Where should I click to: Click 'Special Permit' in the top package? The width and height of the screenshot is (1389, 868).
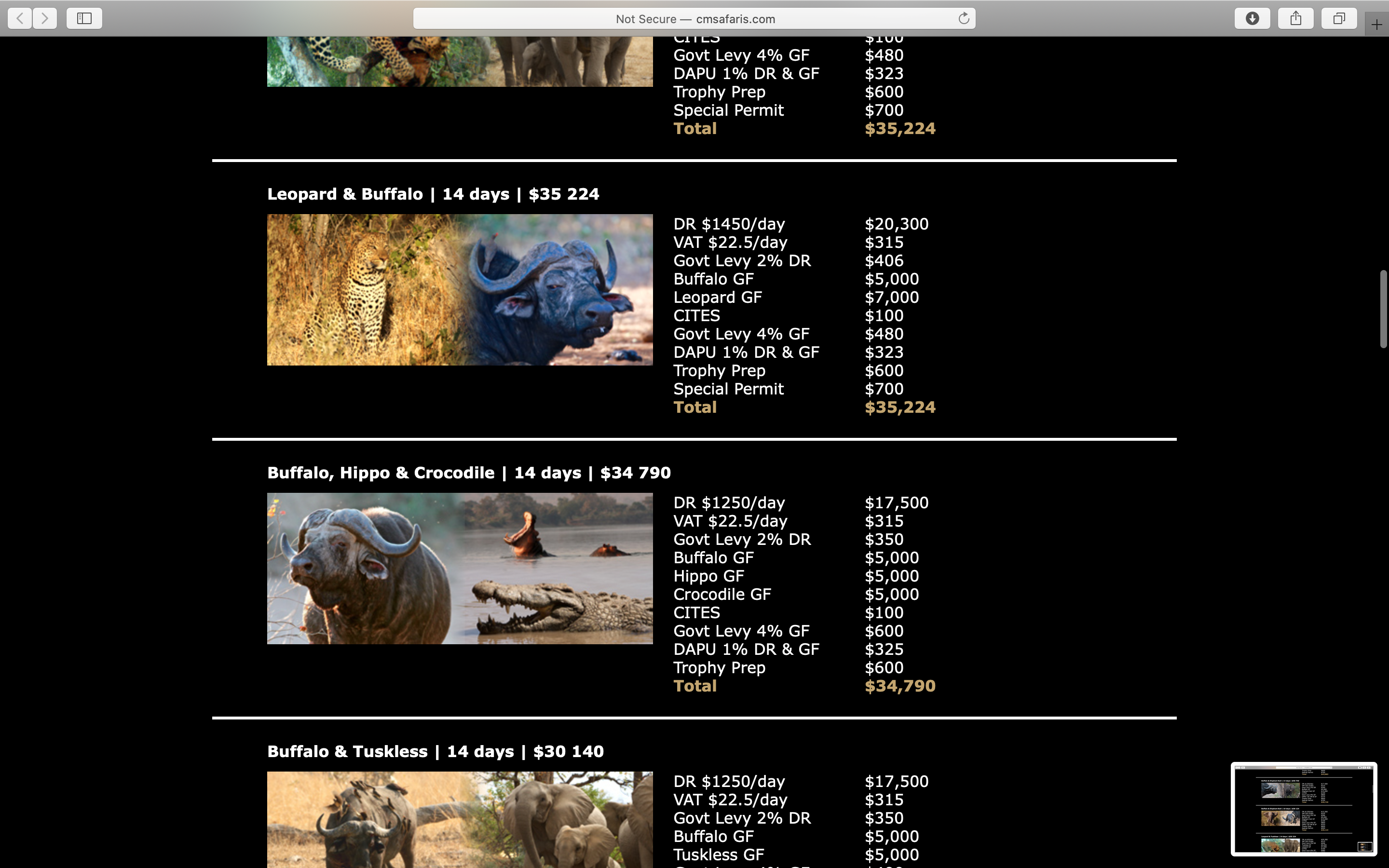728,110
